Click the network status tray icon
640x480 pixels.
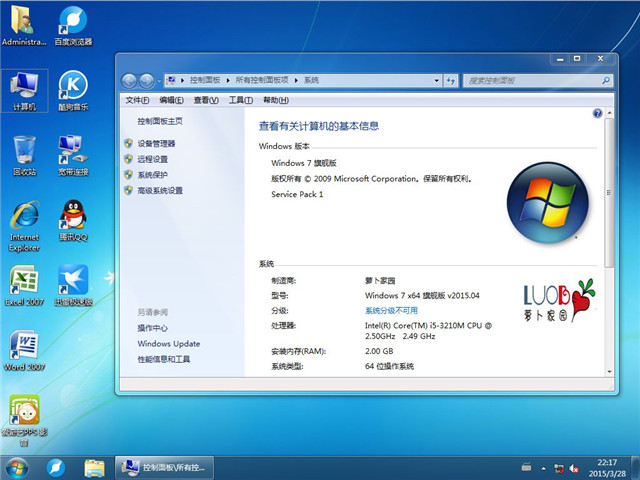pyautogui.click(x=558, y=468)
